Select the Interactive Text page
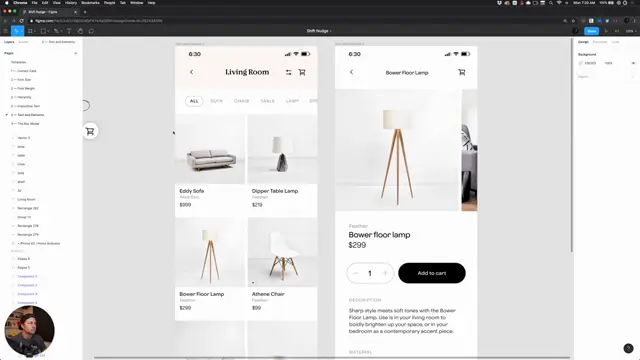This screenshot has width=640, height=360. [x=25, y=106]
